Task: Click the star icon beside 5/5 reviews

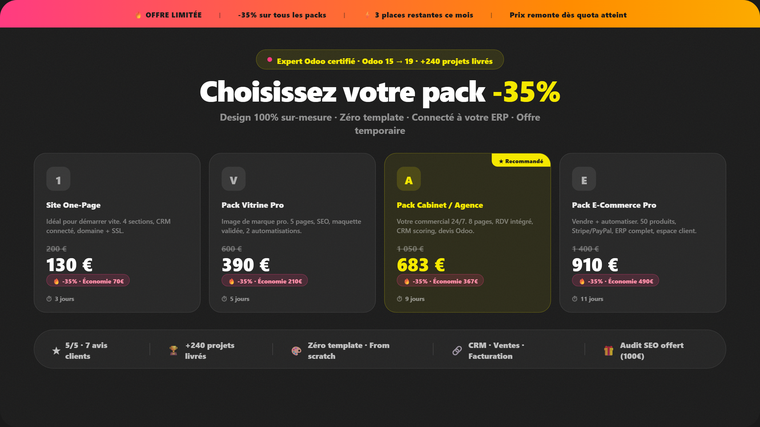Action: point(56,351)
